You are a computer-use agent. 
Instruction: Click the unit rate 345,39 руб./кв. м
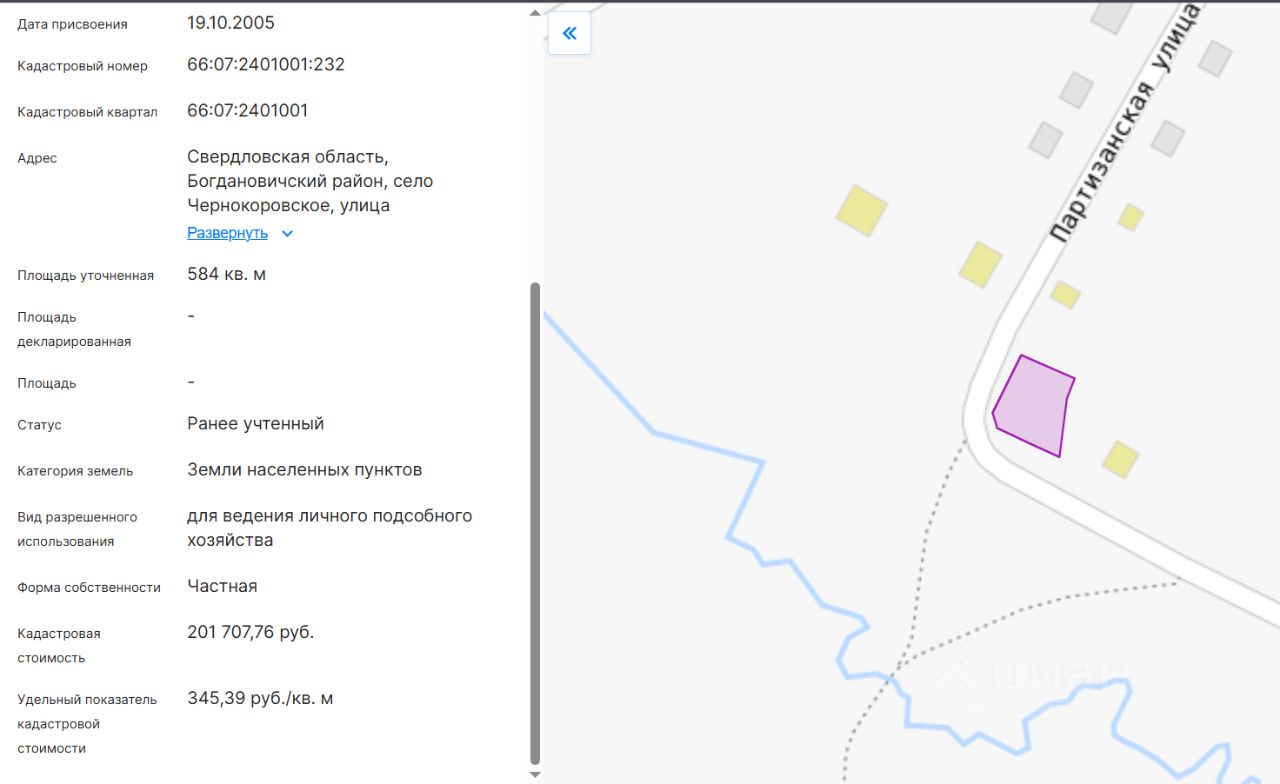(260, 698)
